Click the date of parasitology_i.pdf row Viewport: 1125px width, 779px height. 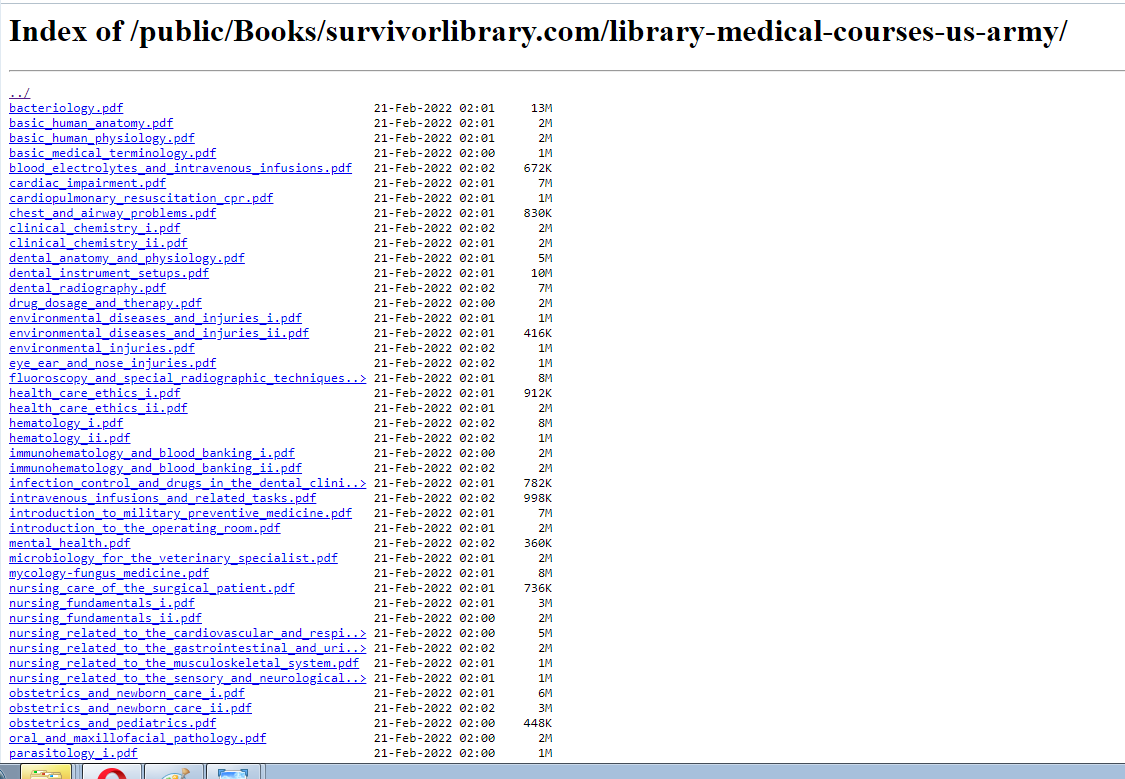[x=434, y=754]
